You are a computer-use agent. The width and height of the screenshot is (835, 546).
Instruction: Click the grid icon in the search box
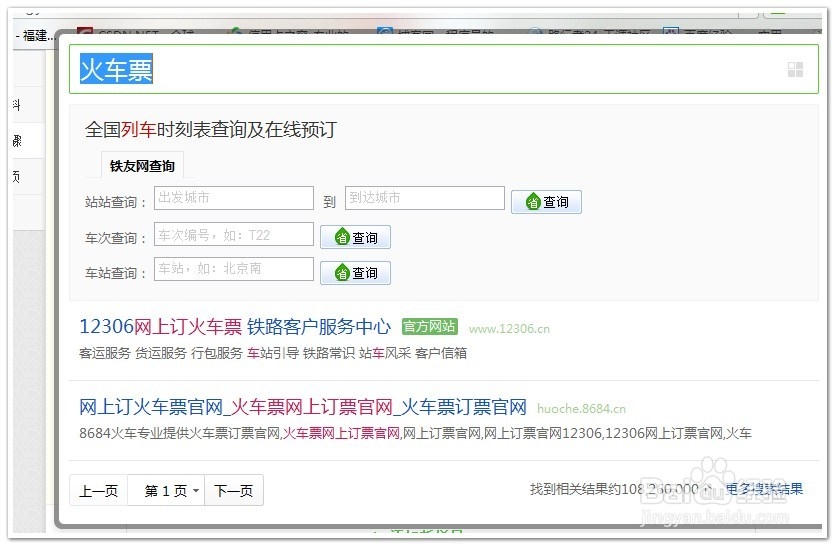coord(795,69)
